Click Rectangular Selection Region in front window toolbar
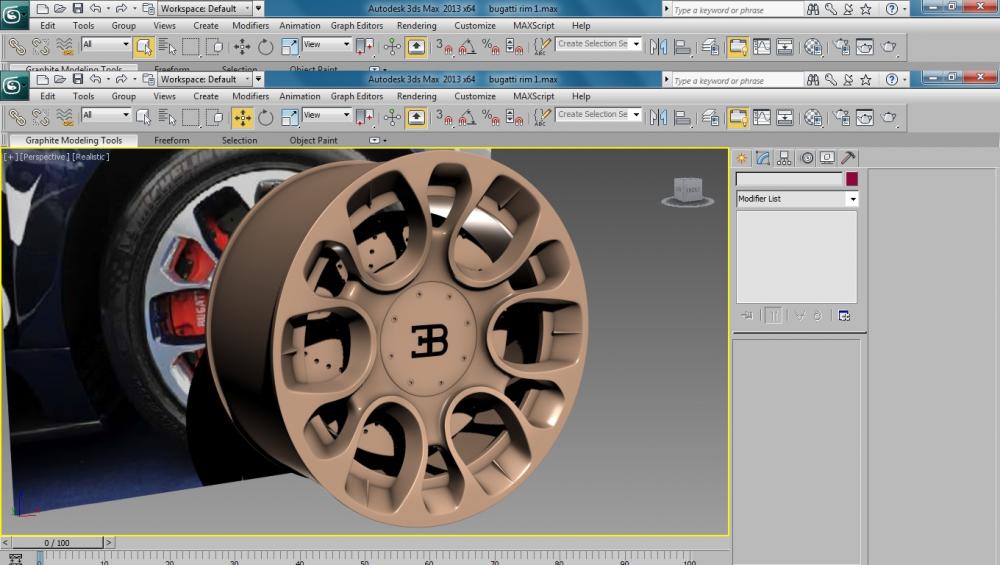Screen dimensions: 1000x565 [x=191, y=117]
